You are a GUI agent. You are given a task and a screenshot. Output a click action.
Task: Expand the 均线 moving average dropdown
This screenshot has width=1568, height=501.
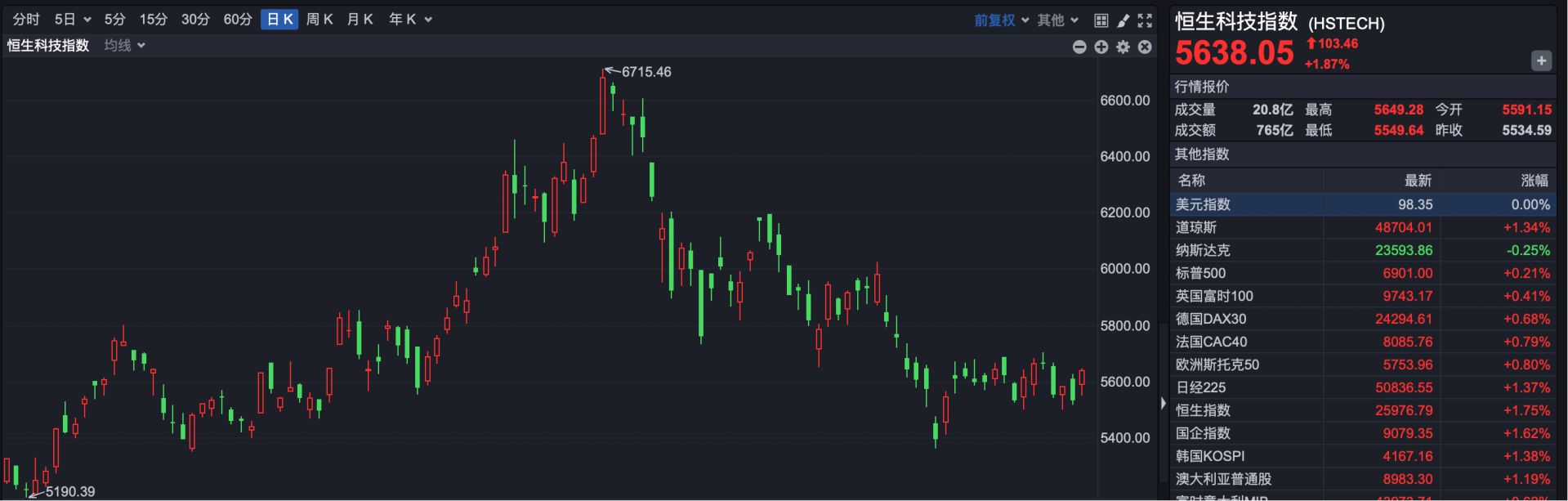(124, 46)
